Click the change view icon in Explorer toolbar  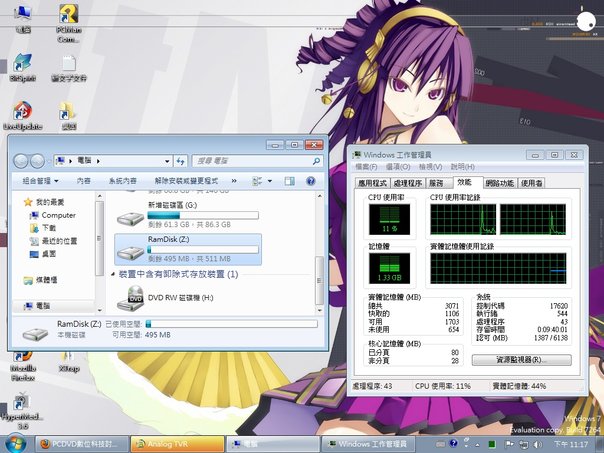257,181
